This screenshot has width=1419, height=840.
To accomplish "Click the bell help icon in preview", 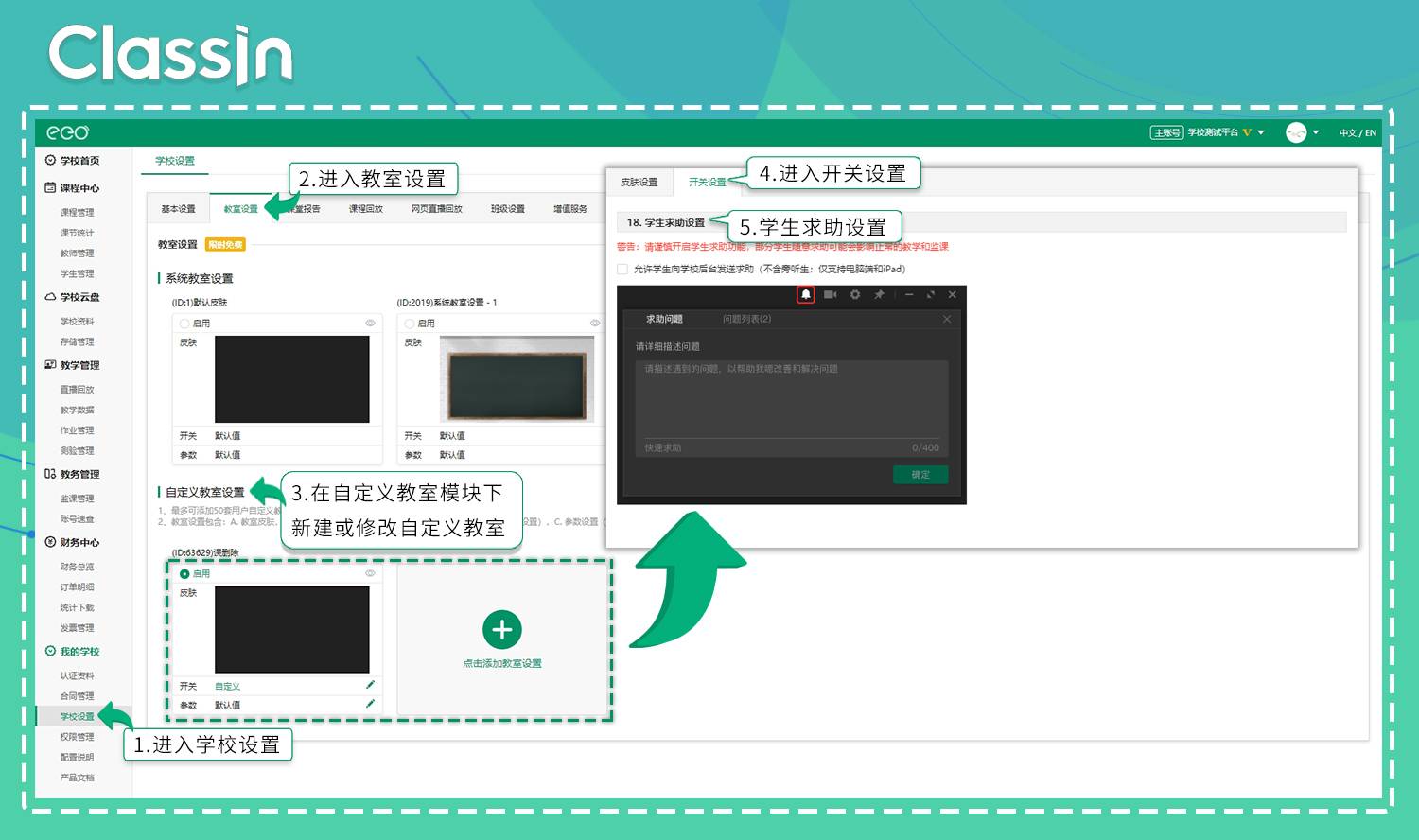I will [x=805, y=295].
